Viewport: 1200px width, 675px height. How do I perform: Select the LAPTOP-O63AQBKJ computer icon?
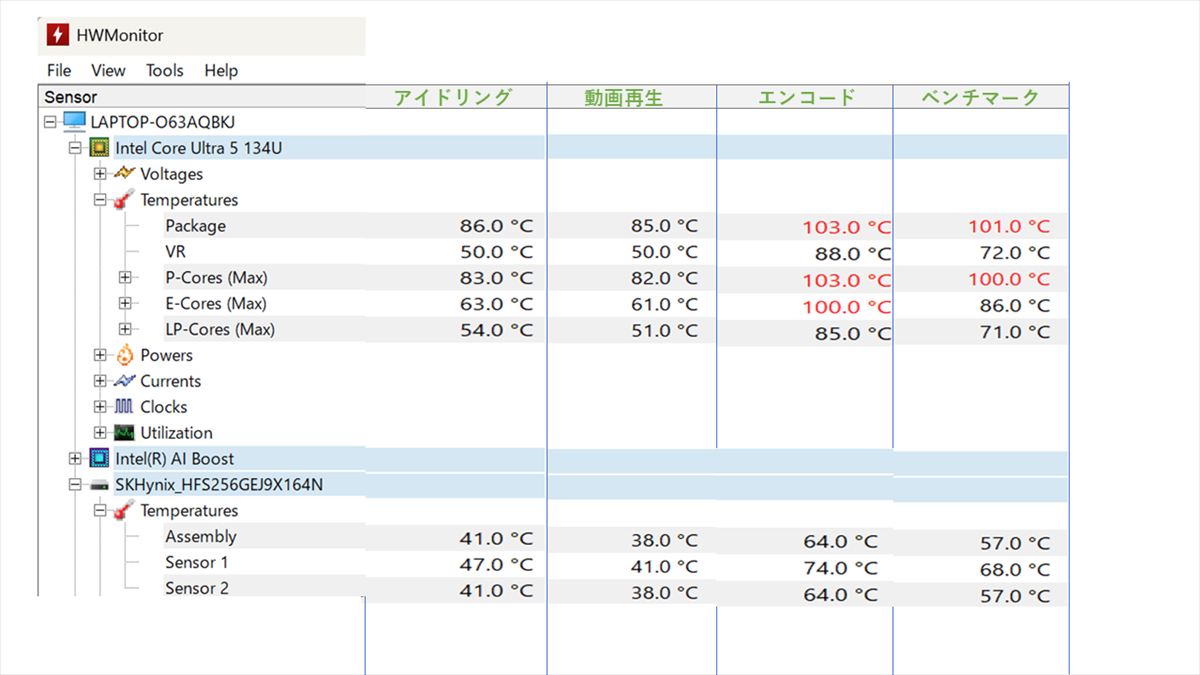click(x=74, y=122)
